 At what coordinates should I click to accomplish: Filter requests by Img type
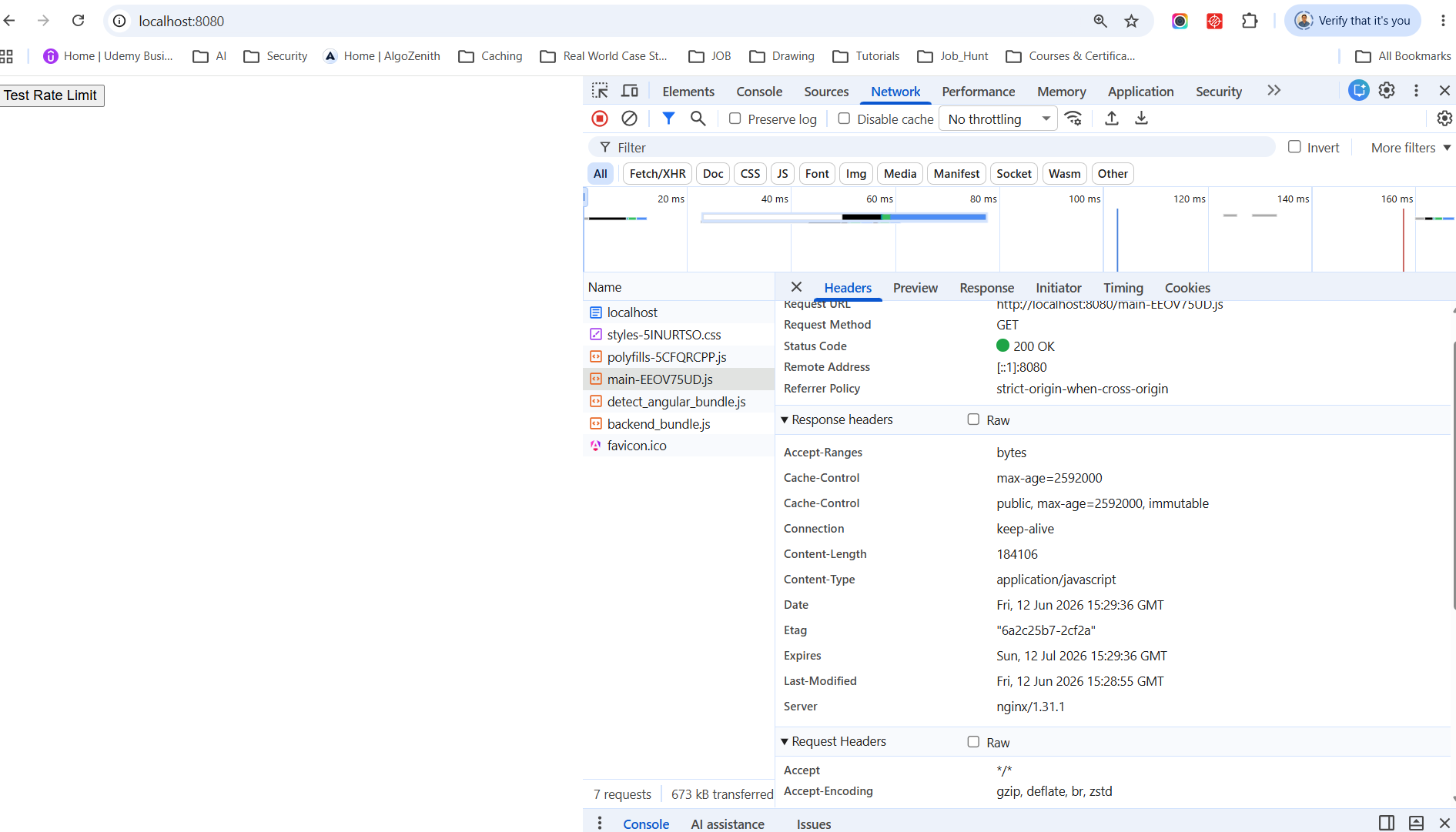click(856, 174)
